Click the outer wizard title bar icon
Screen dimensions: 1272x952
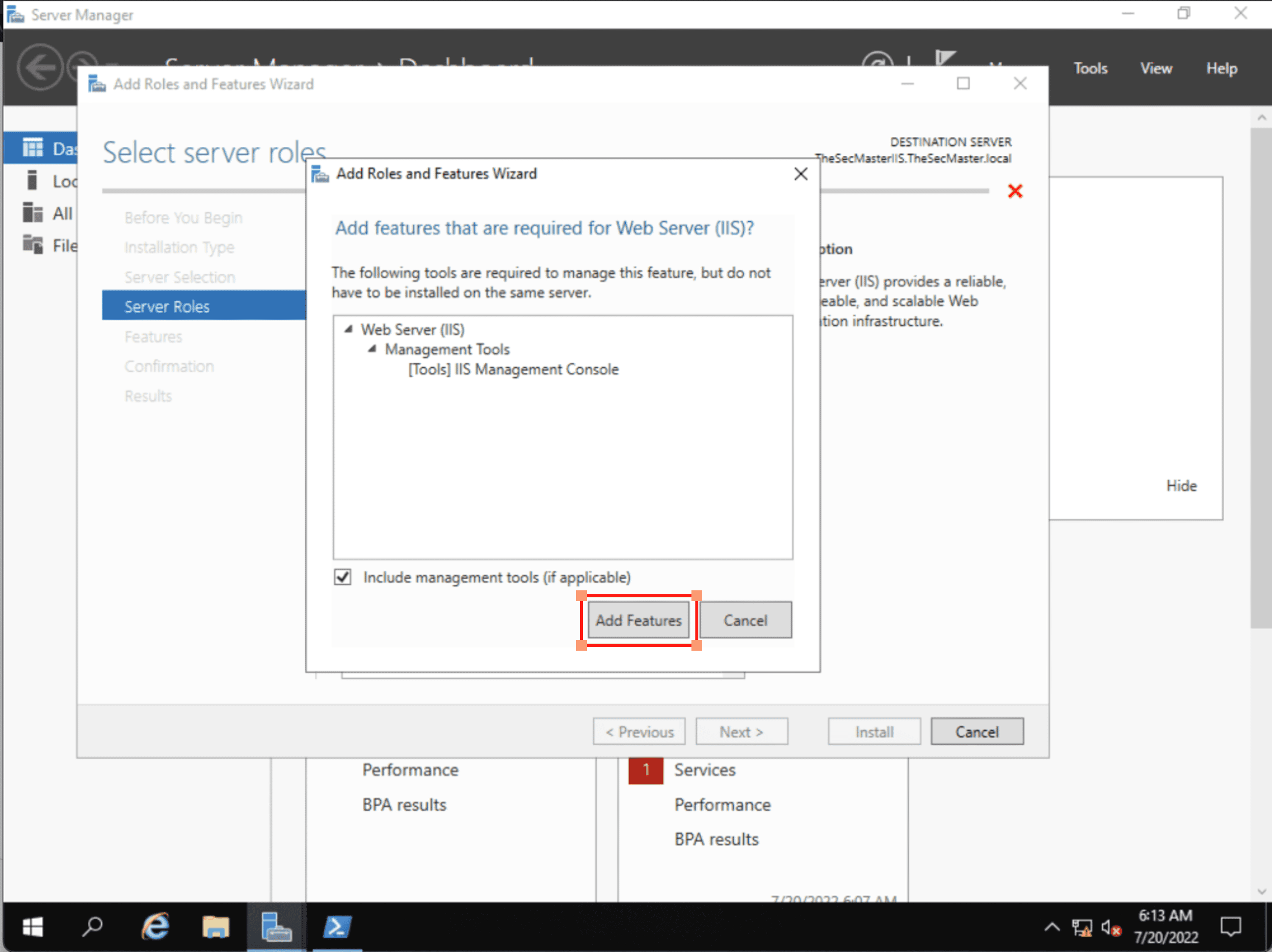97,84
